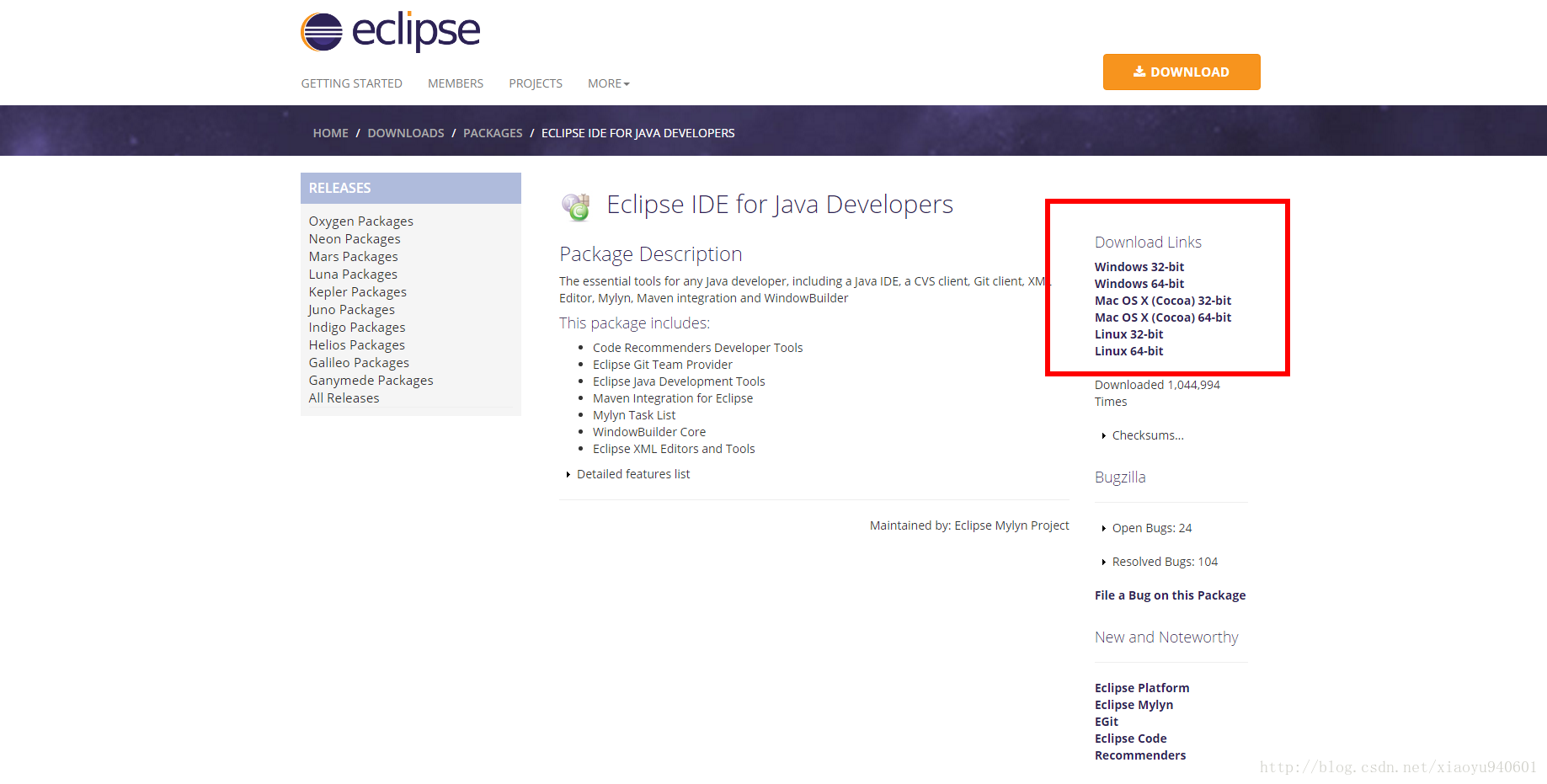Click 'Downloaded 1,044,994 Times' text
1547x784 pixels.
[x=1157, y=393]
